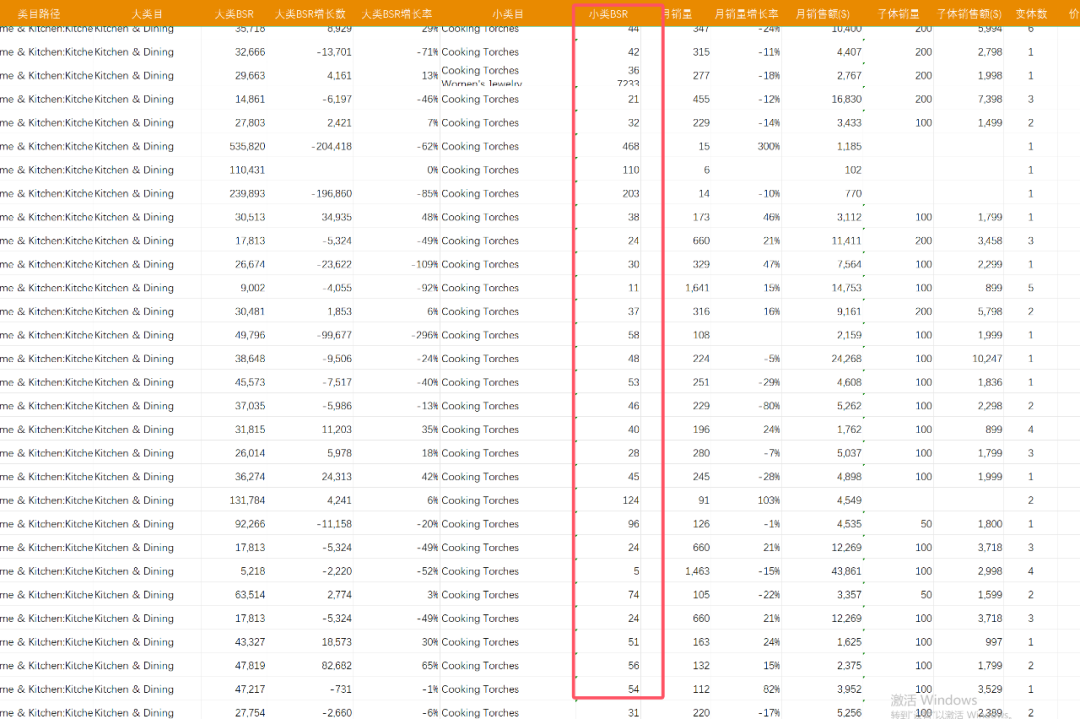Click the sales amount 16,830
This screenshot has height=719, width=1080.
[x=847, y=99]
